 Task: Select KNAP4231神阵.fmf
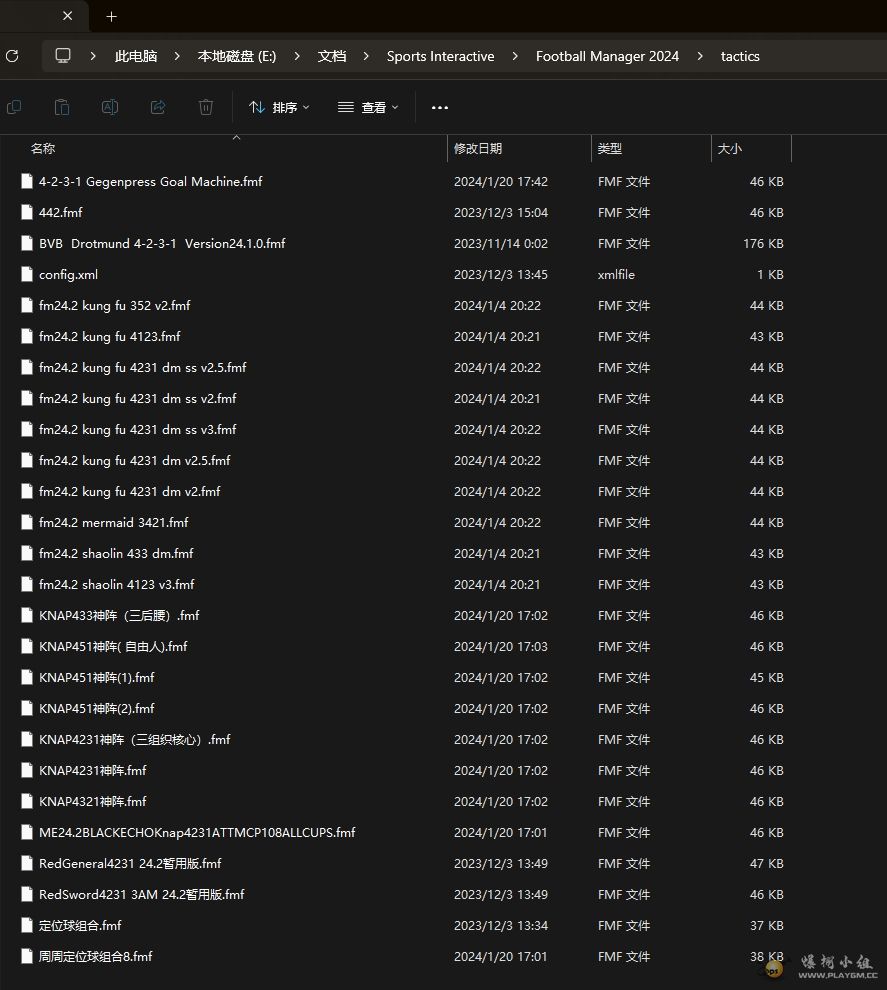[x=93, y=770]
